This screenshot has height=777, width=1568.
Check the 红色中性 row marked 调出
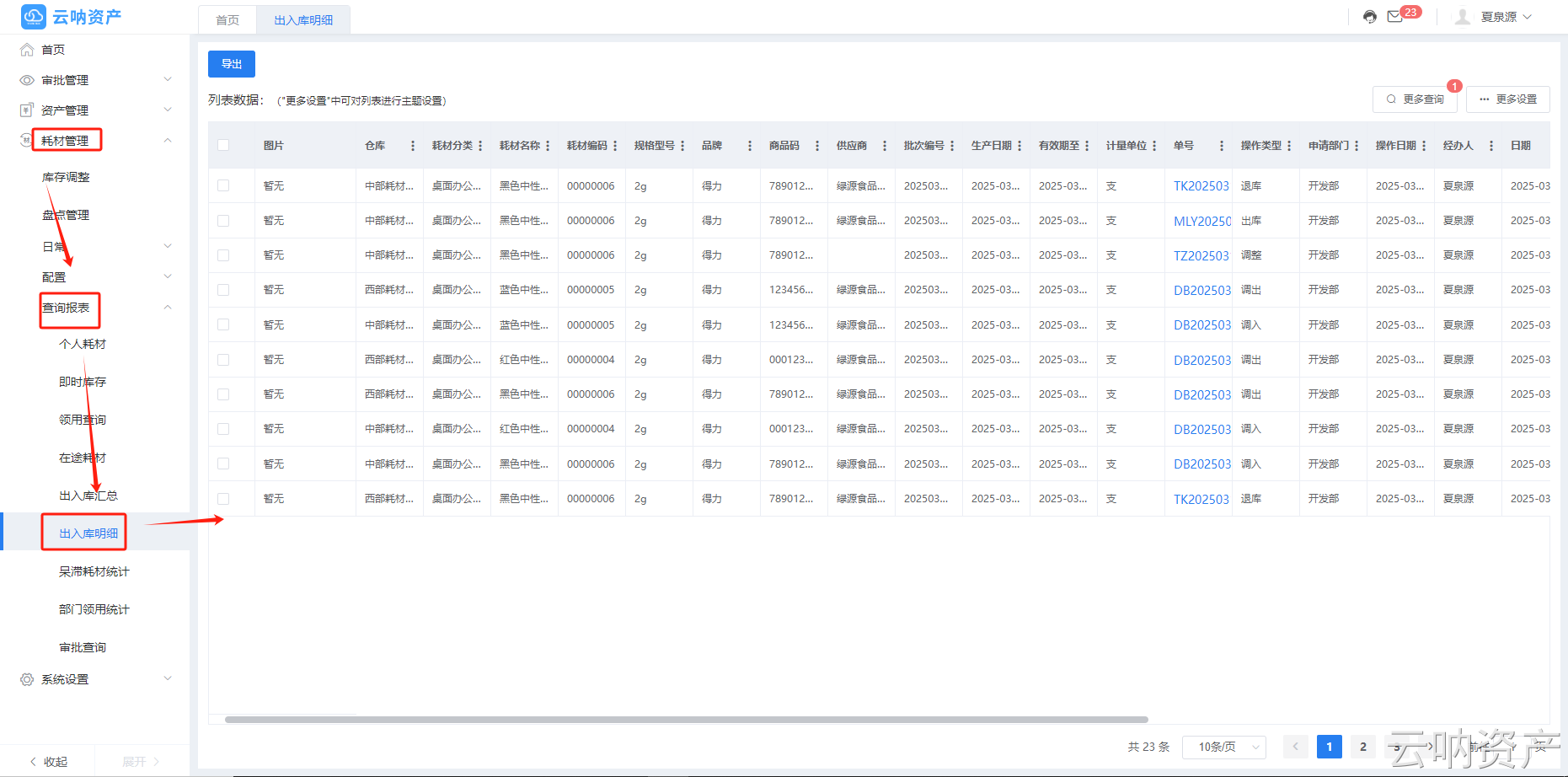point(223,360)
